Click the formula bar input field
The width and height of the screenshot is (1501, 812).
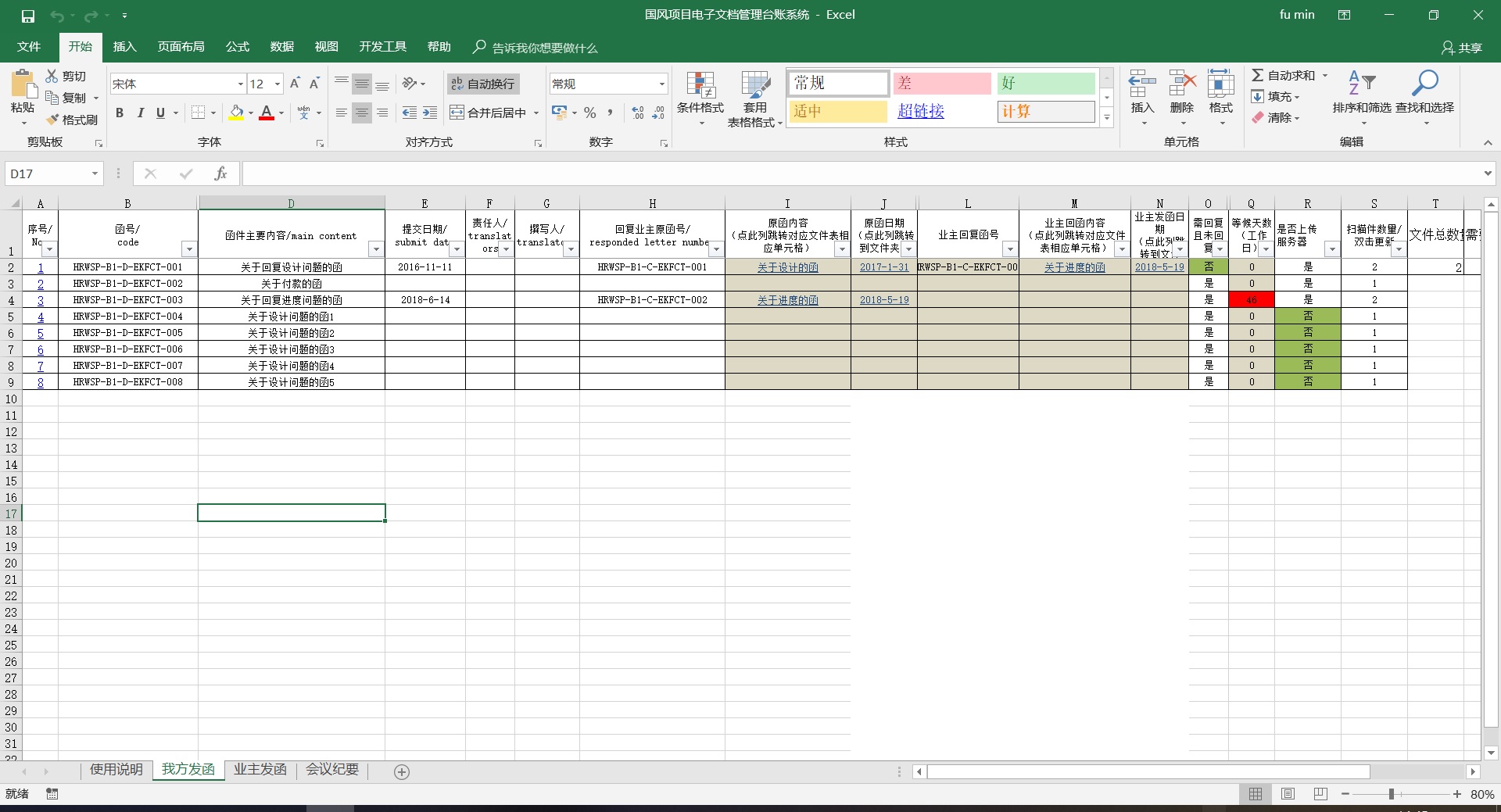[x=862, y=173]
